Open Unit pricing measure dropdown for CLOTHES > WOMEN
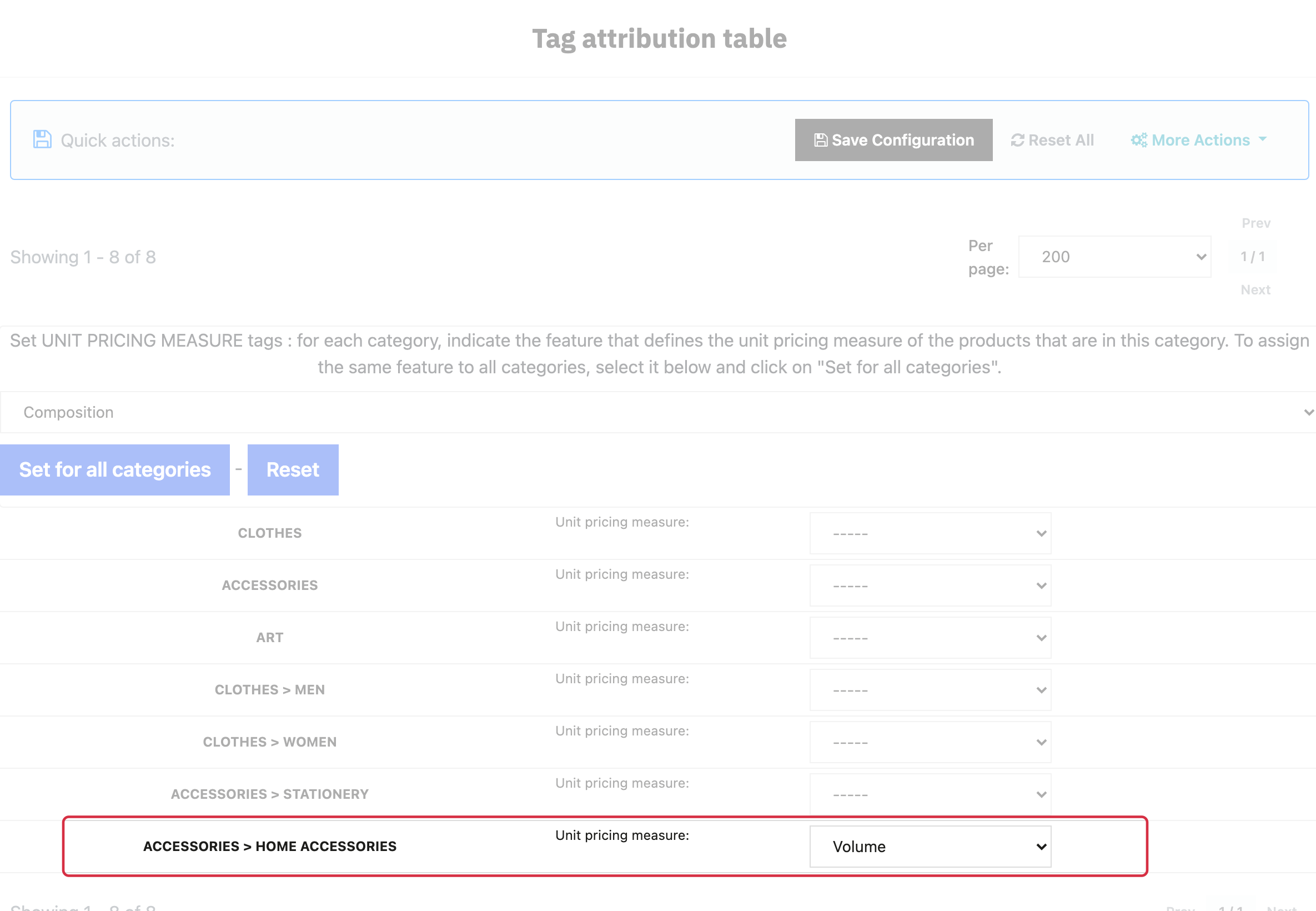Viewport: 1316px width, 911px height. tap(930, 742)
